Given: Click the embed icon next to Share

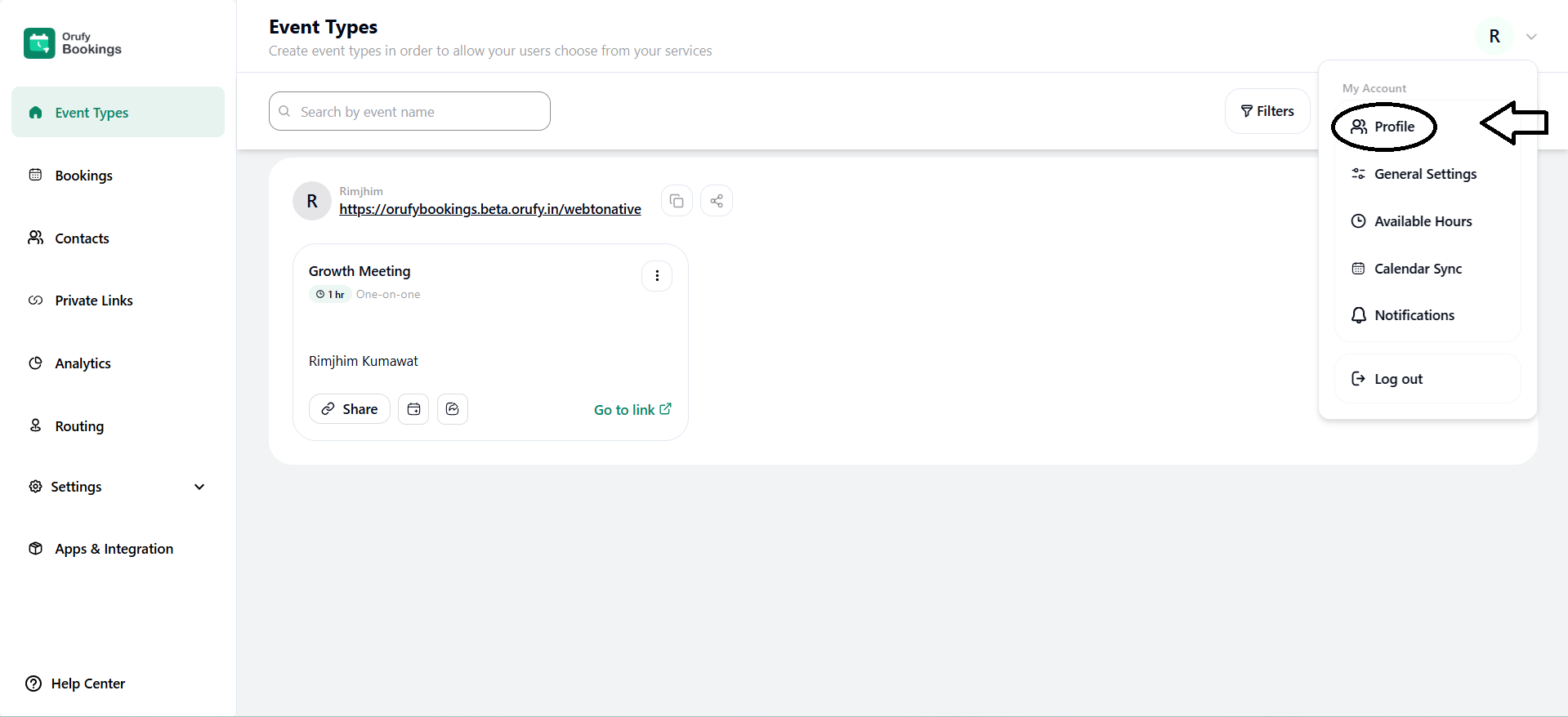Looking at the screenshot, I should (x=453, y=409).
